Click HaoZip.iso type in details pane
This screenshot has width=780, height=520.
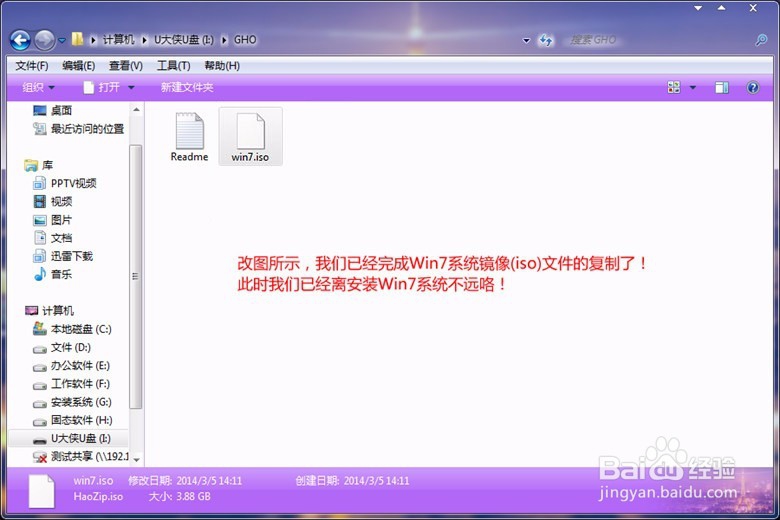[x=98, y=497]
